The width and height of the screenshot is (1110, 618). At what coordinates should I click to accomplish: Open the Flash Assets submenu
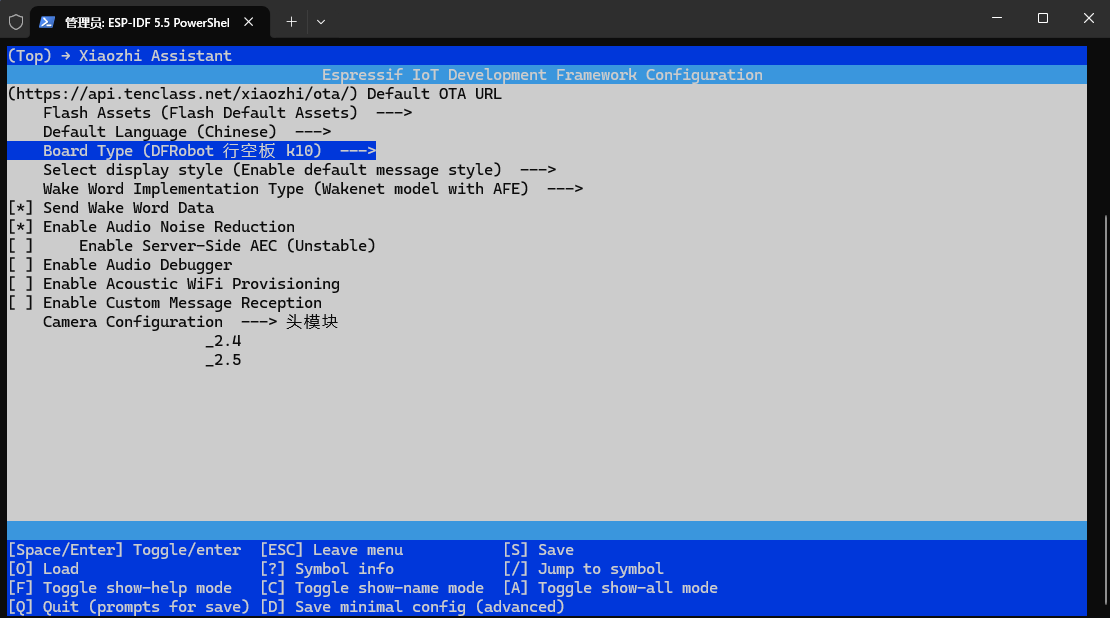(x=227, y=113)
